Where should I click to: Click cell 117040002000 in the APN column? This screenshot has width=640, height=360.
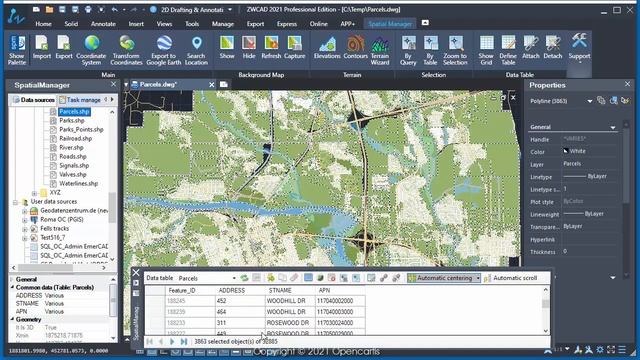pyautogui.click(x=340, y=301)
